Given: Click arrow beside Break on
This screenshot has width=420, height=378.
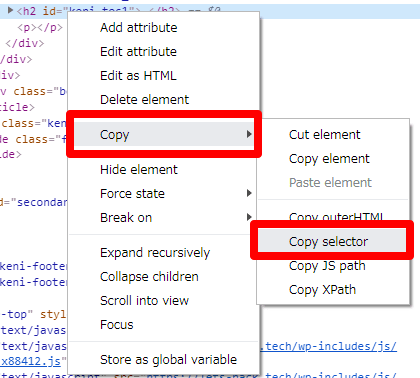Looking at the screenshot, I should [x=249, y=217].
